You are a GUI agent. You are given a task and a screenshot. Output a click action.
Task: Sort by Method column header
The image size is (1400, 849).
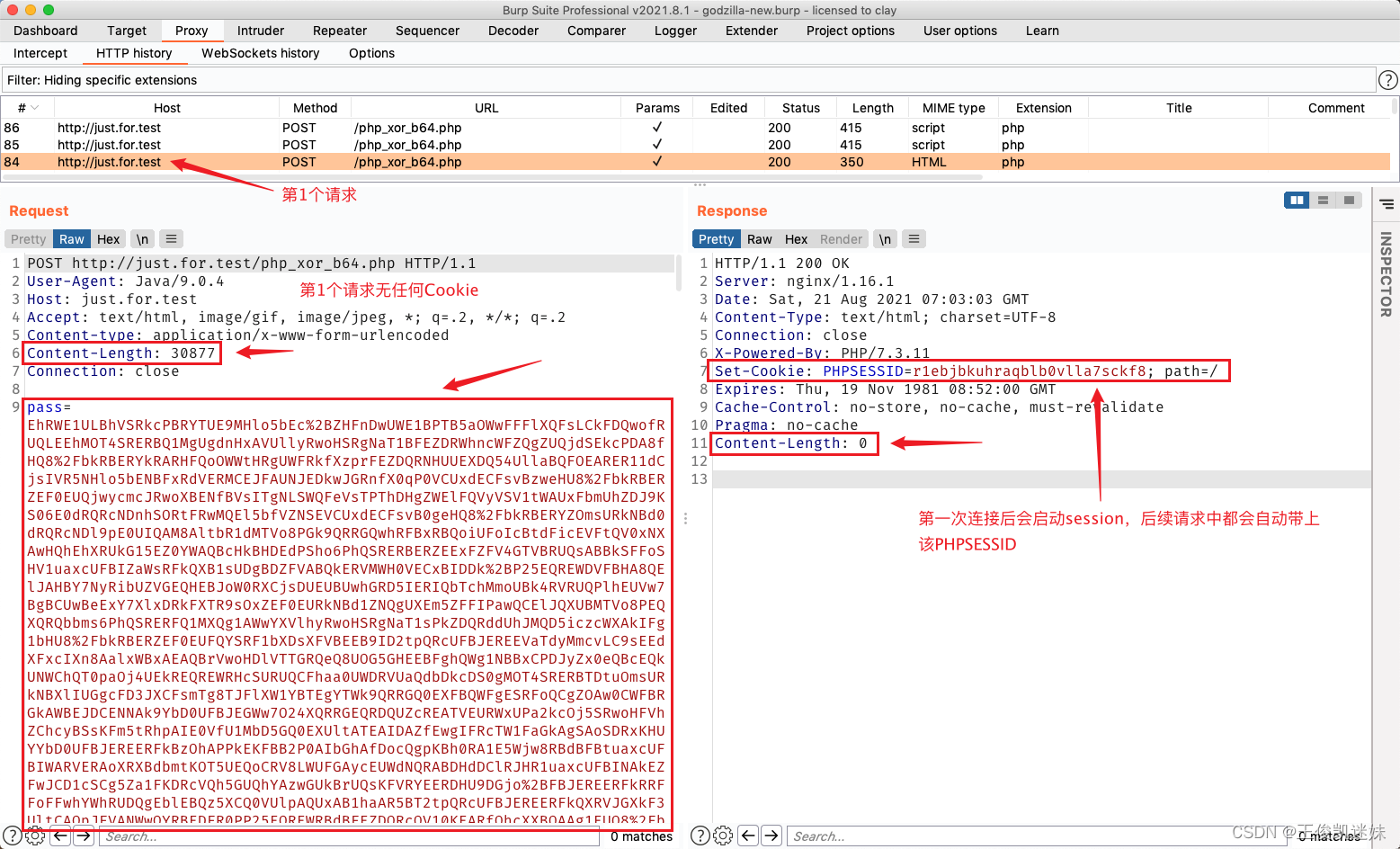(x=315, y=108)
